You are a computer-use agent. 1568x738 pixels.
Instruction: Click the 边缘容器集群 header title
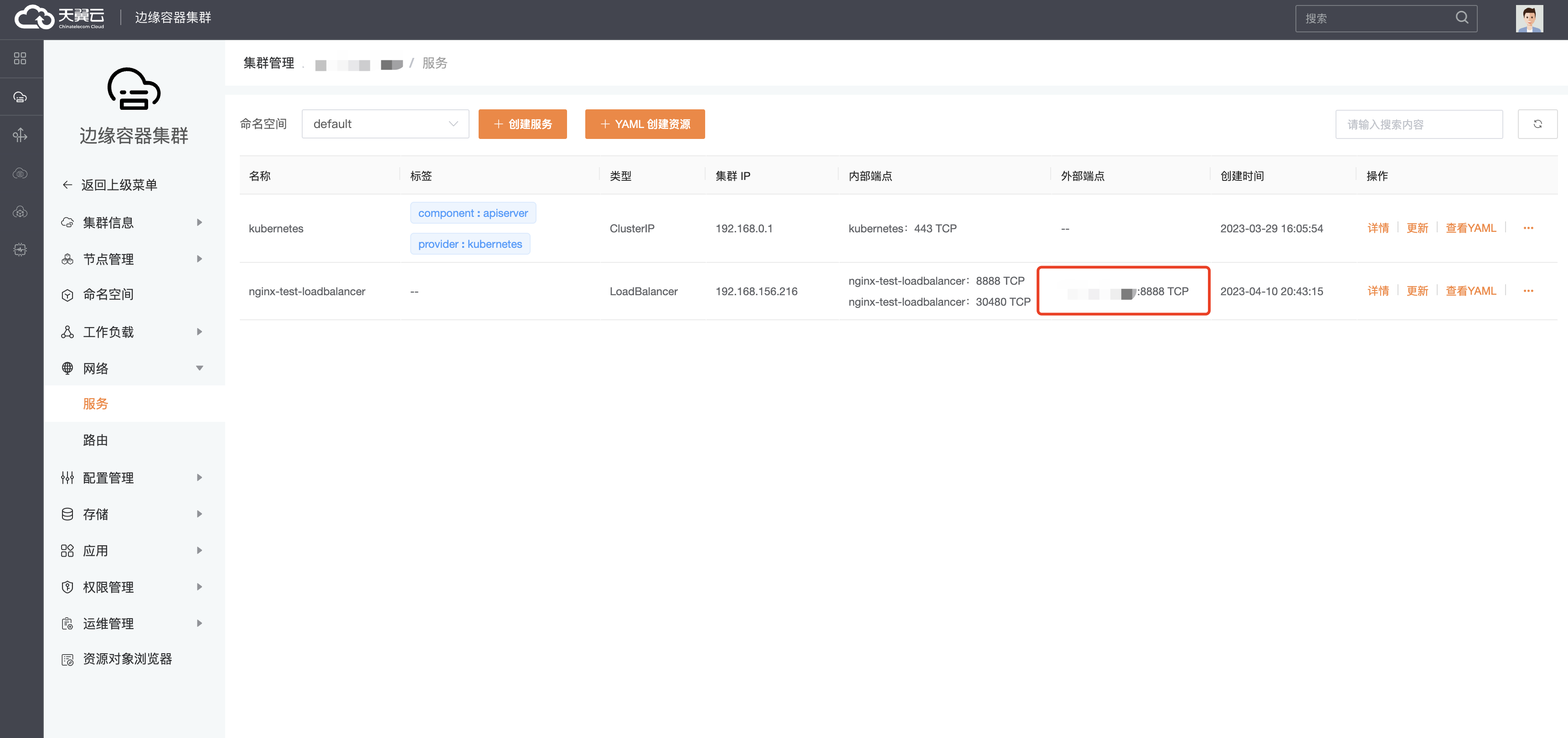point(173,18)
